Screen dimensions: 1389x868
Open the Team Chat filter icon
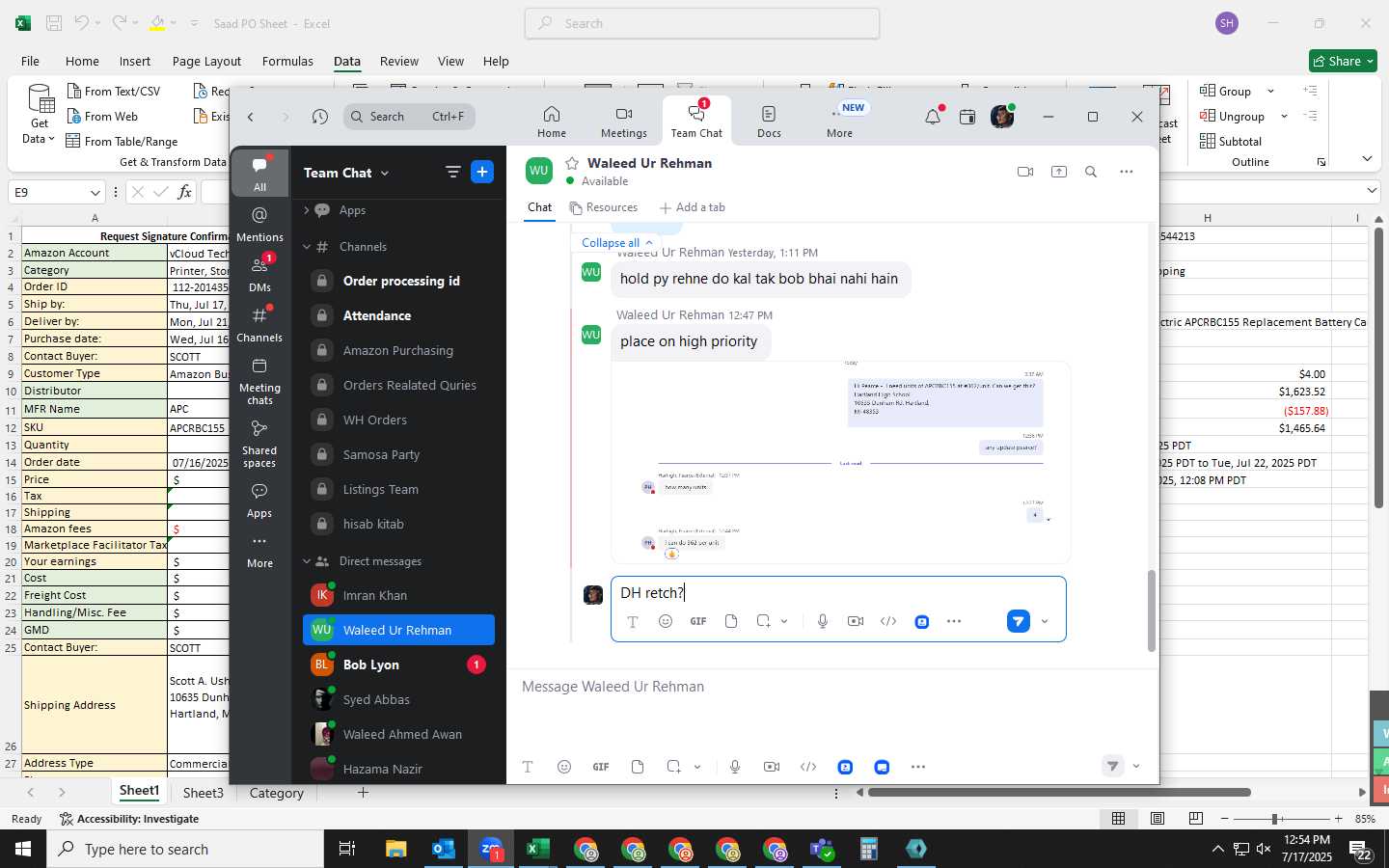click(452, 173)
